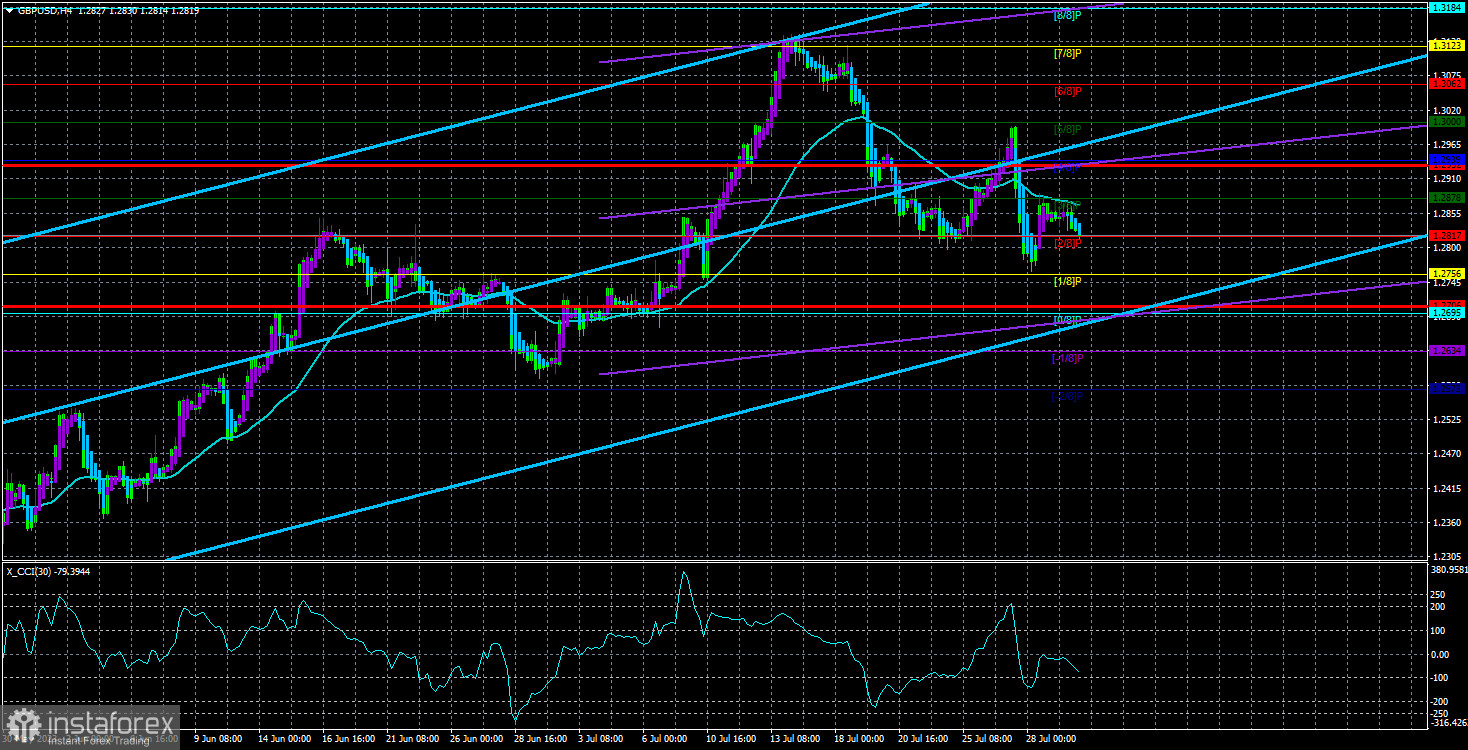Click the 1.2305 price scale value

point(1448,557)
